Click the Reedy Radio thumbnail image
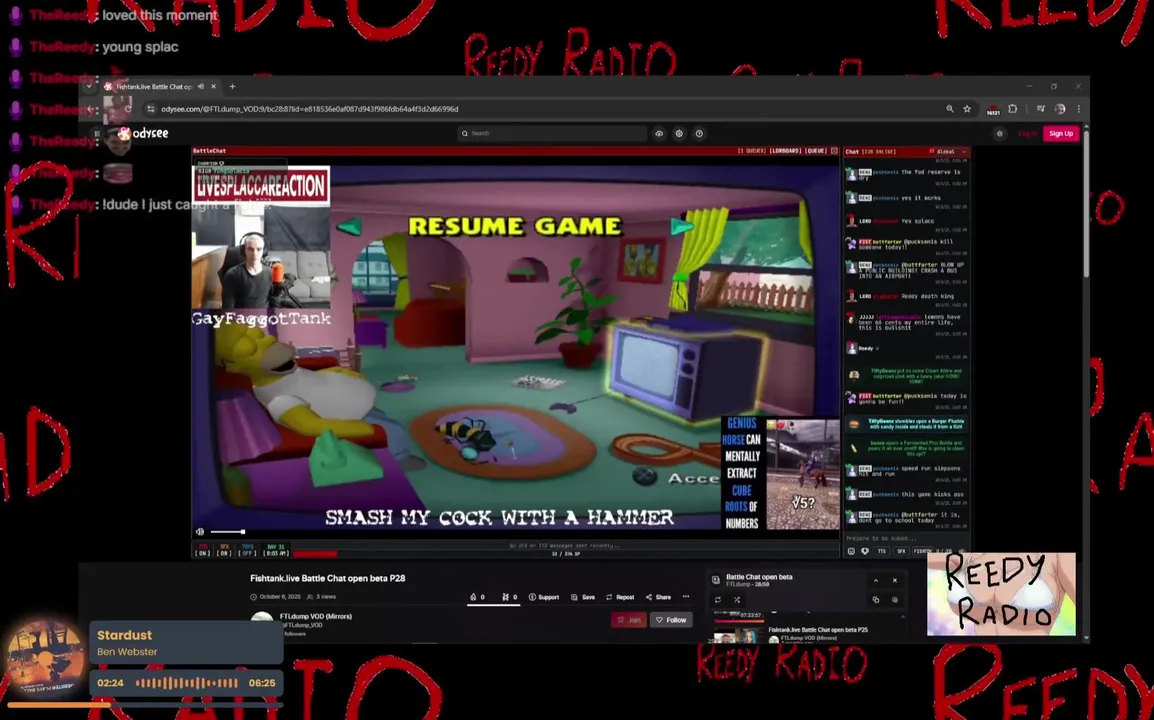This screenshot has height=720, width=1154. tap(1001, 594)
